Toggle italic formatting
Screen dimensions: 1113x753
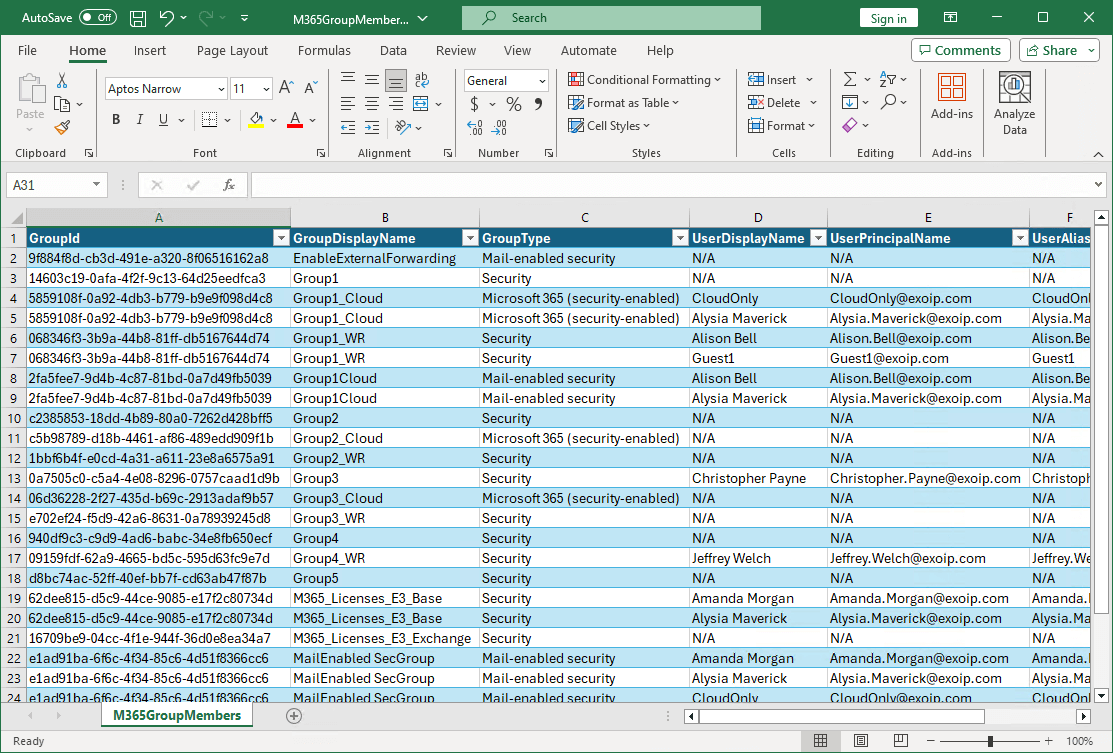point(139,119)
